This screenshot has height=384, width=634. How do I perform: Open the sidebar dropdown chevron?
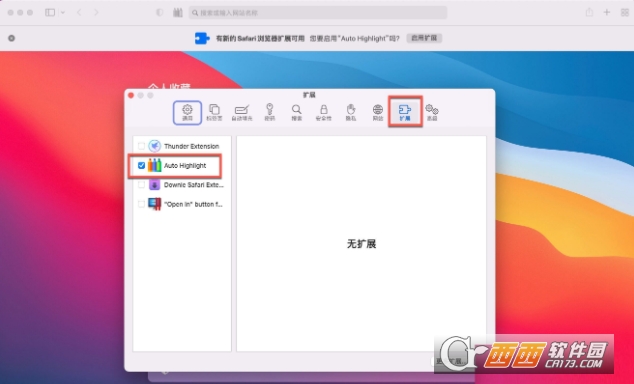coord(63,13)
